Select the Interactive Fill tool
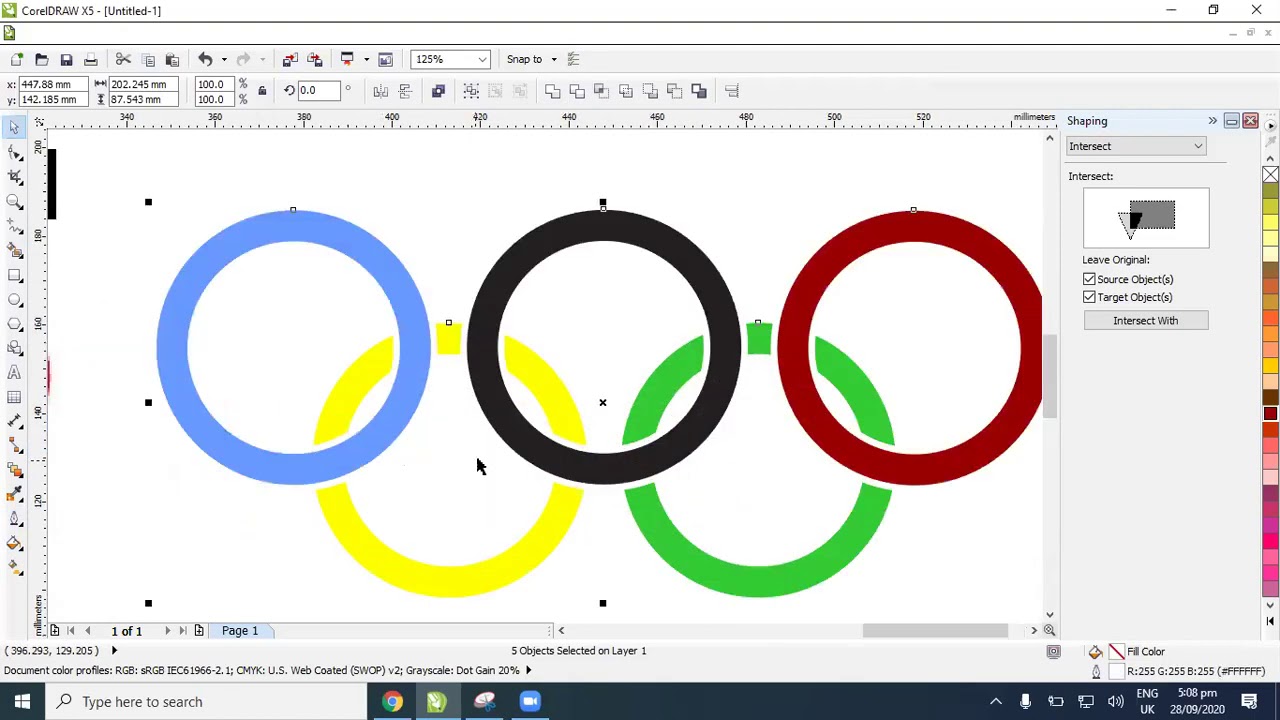Viewport: 1280px width, 720px height. (14, 569)
